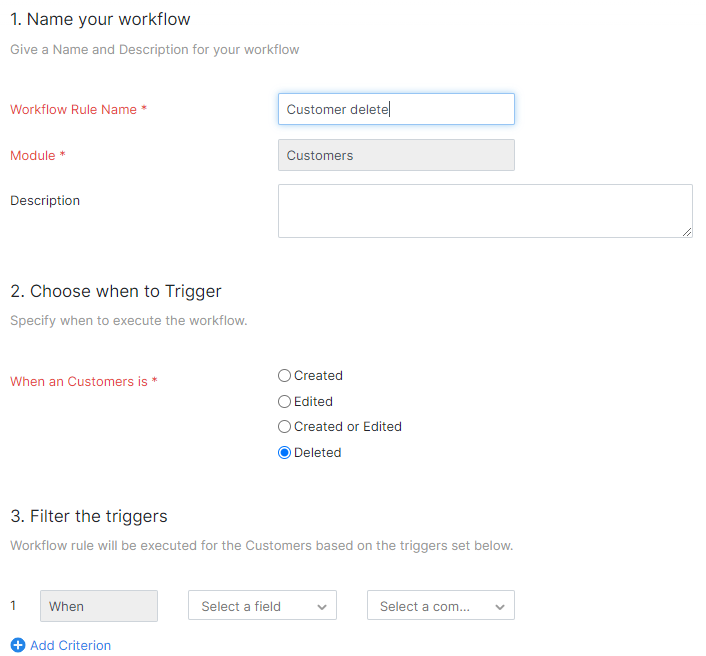The height and width of the screenshot is (656, 706).
Task: Click the blue plus icon beside Add Criterion
Action: (17, 645)
